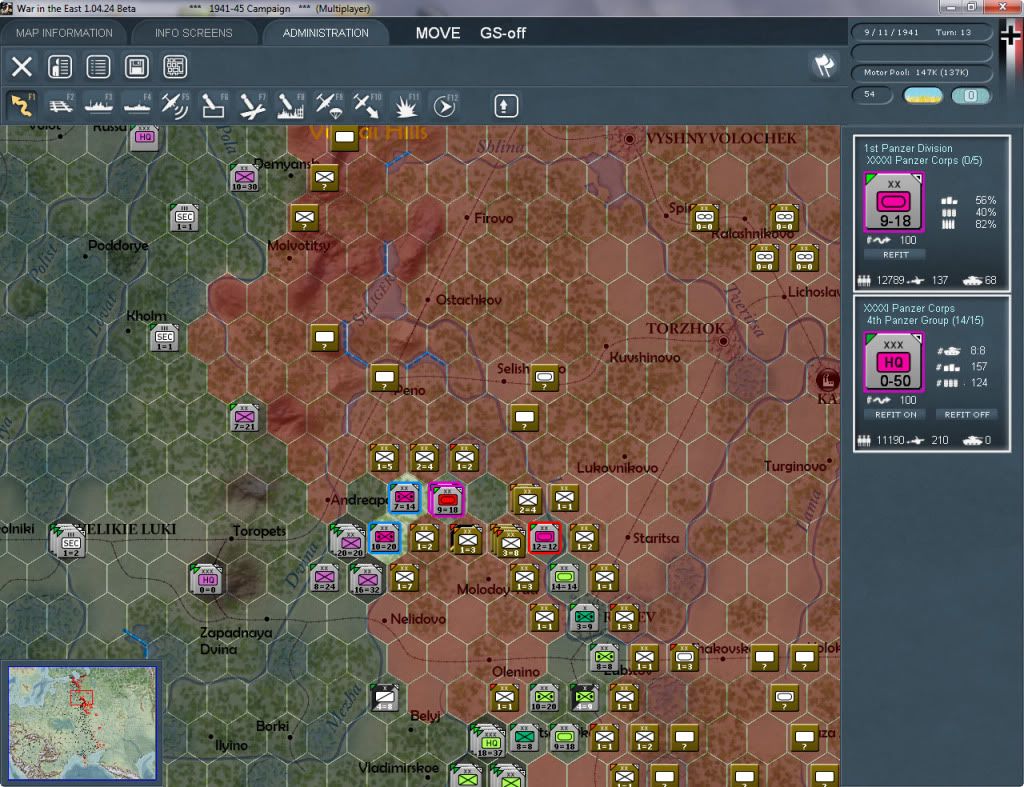Click the explosion icon labeled F11
Screen dimensions: 1024x787
(x=406, y=105)
